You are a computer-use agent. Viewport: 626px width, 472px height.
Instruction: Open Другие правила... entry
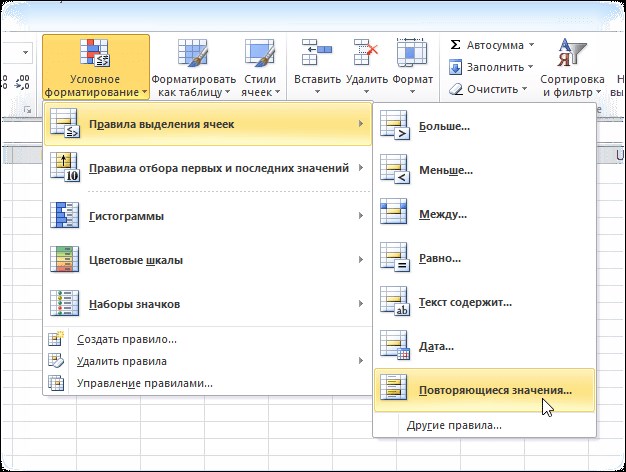pos(484,426)
